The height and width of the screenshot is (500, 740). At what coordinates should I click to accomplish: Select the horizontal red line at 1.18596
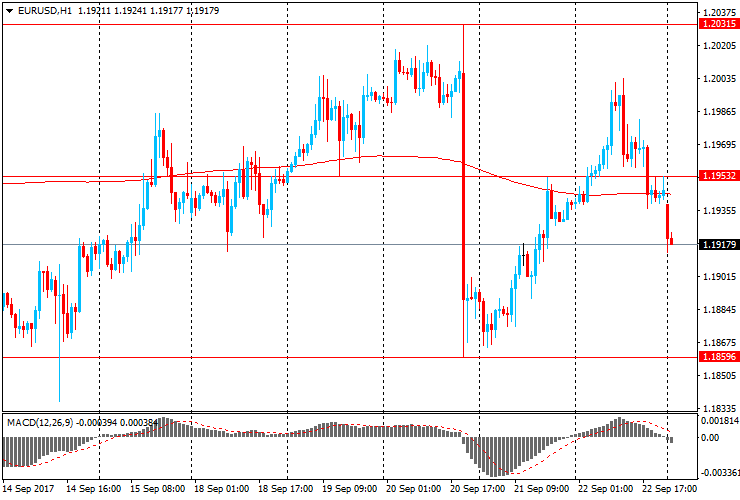(350, 357)
